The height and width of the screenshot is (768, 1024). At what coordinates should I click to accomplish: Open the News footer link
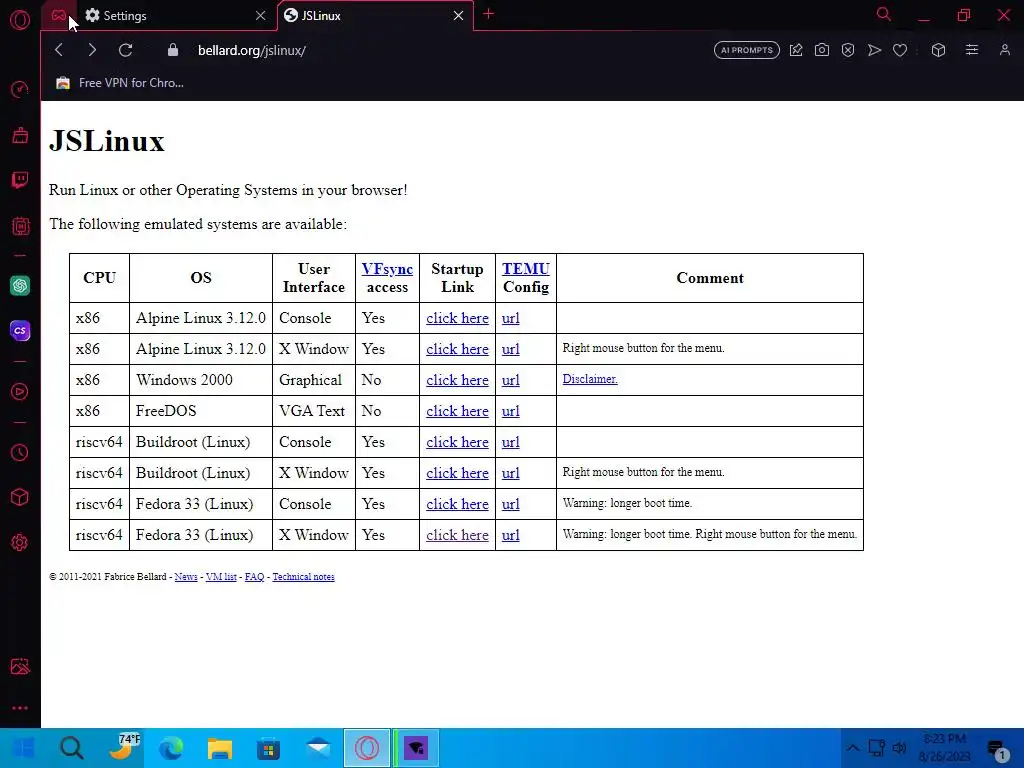tap(186, 577)
